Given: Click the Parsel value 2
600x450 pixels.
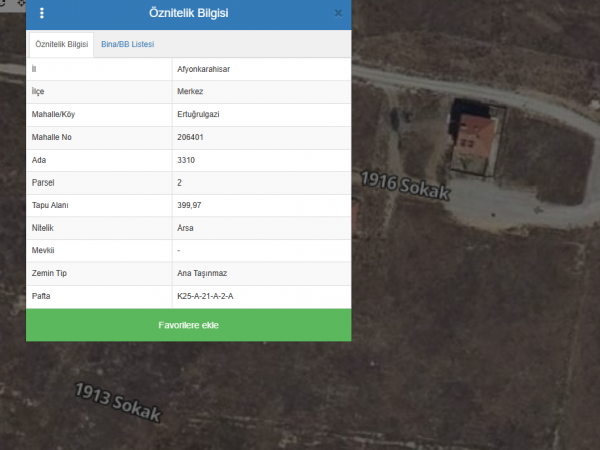Looking at the screenshot, I should coord(179,183).
